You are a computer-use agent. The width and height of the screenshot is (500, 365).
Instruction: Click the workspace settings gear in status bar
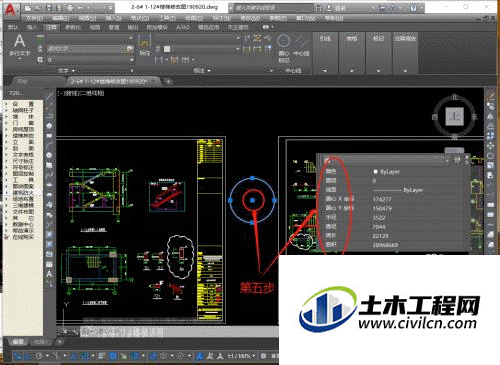click(x=263, y=356)
